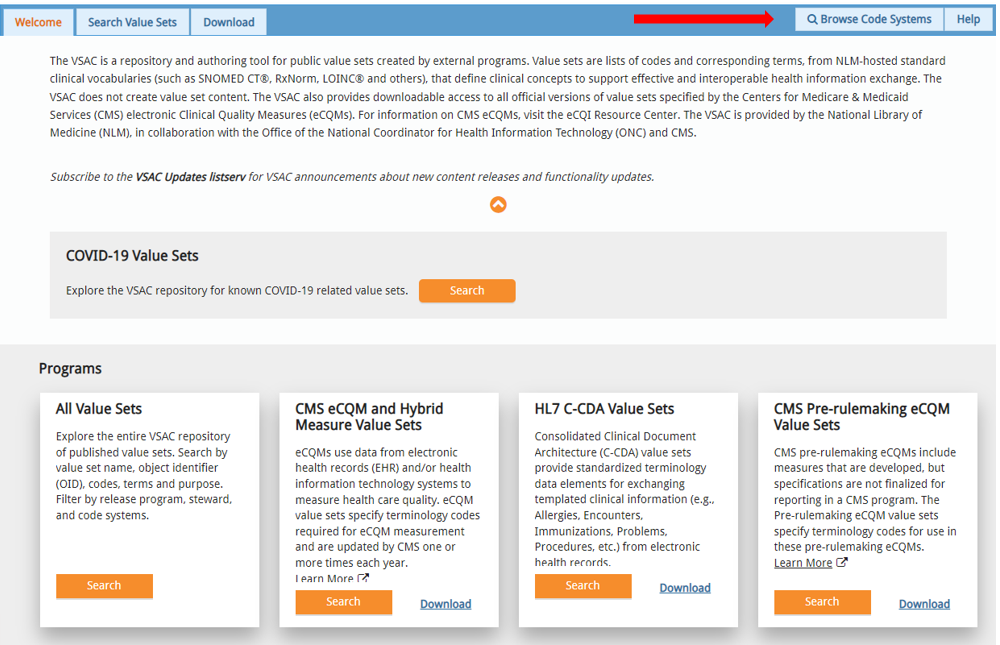
Task: Open Learn More link in Pre-rulemaking card
Action: point(803,563)
